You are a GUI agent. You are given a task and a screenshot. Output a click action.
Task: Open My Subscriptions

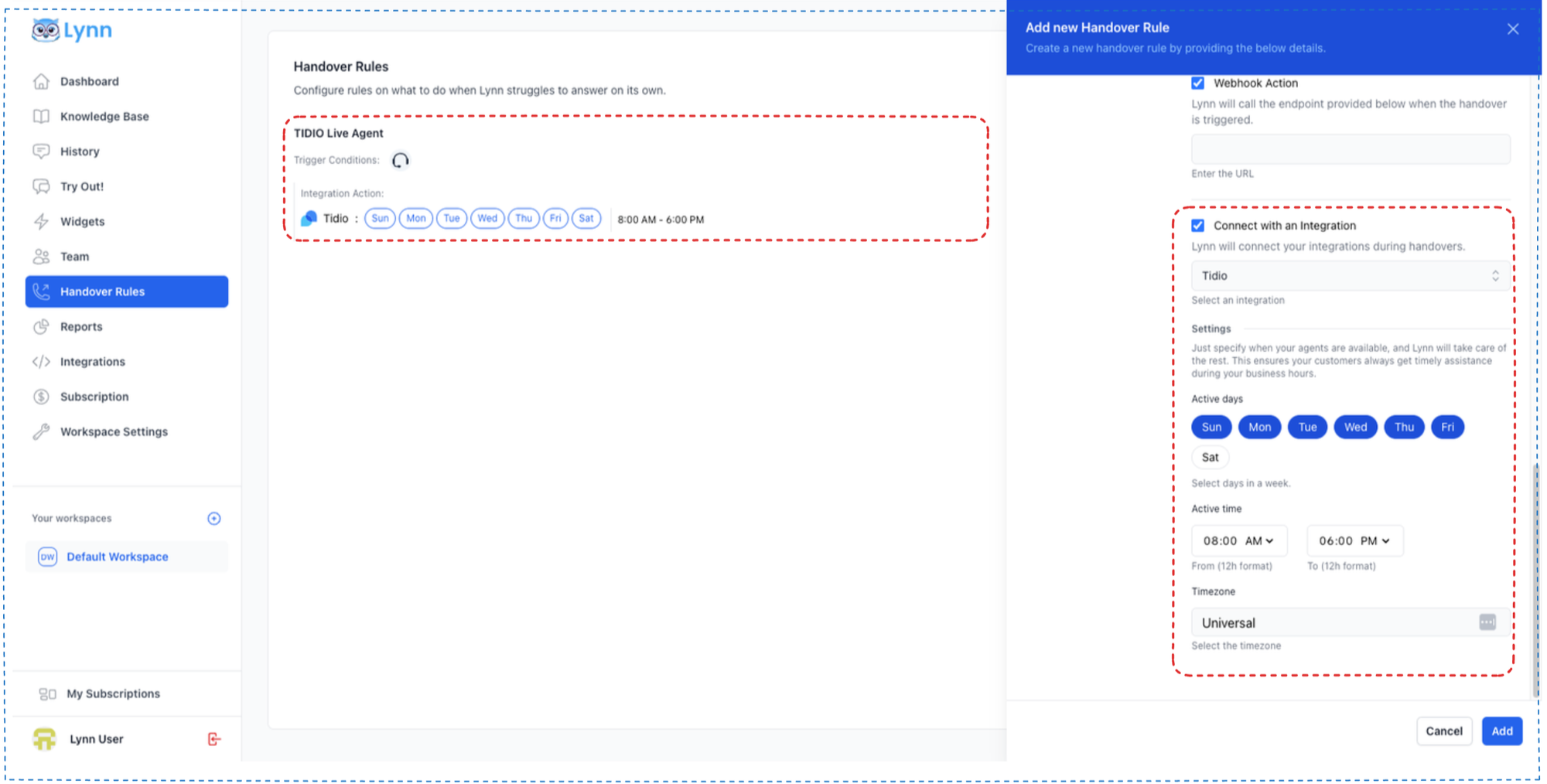pos(113,694)
